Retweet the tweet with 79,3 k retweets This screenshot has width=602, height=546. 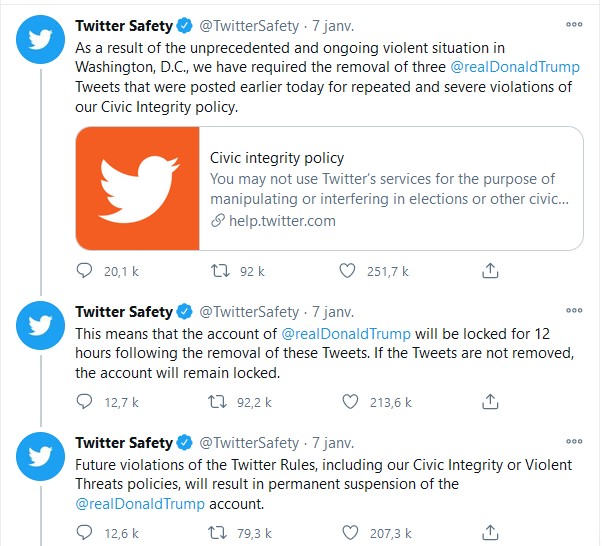(x=217, y=533)
